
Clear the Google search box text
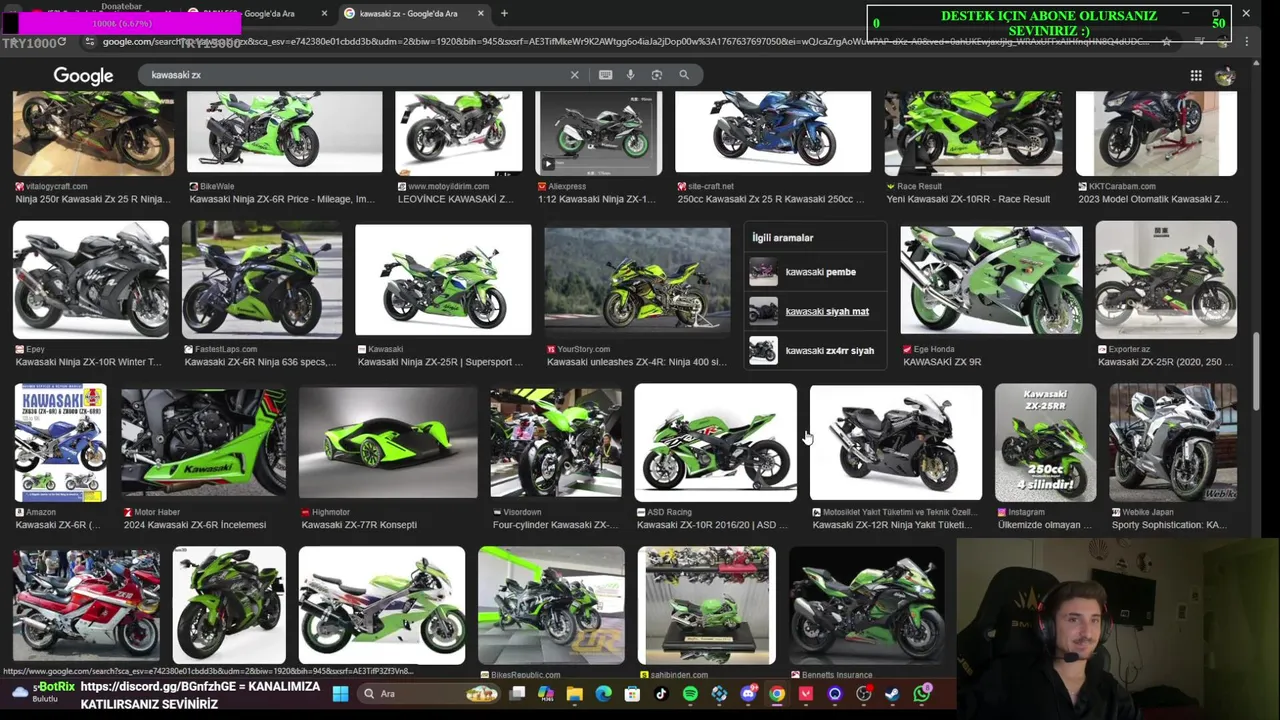[x=574, y=75]
